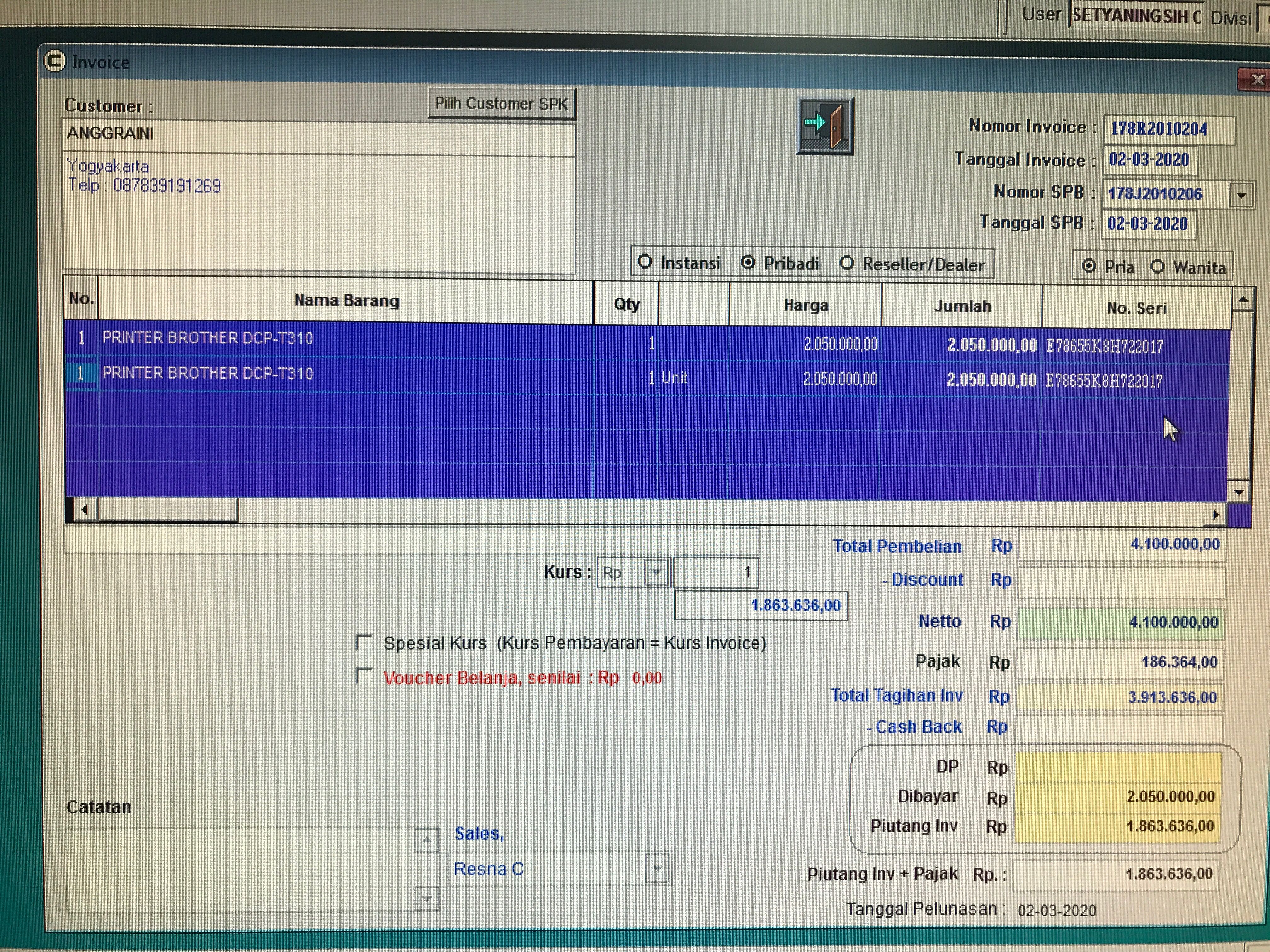Click grid scroll up arrow
Viewport: 1270px width, 952px height.
pos(1243,299)
